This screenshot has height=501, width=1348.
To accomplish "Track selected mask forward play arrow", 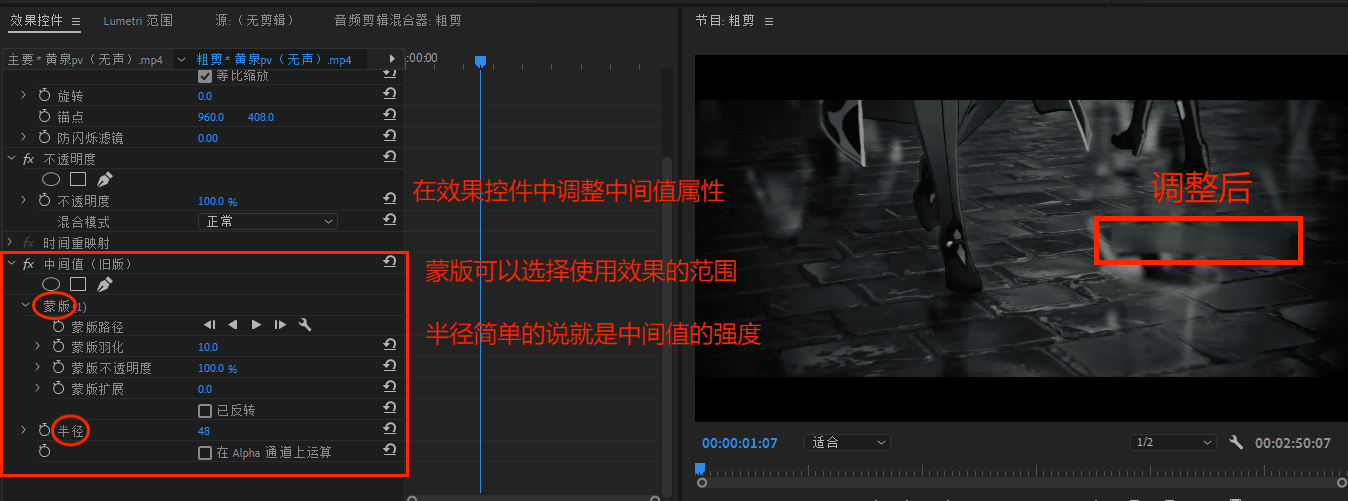I will tap(256, 325).
